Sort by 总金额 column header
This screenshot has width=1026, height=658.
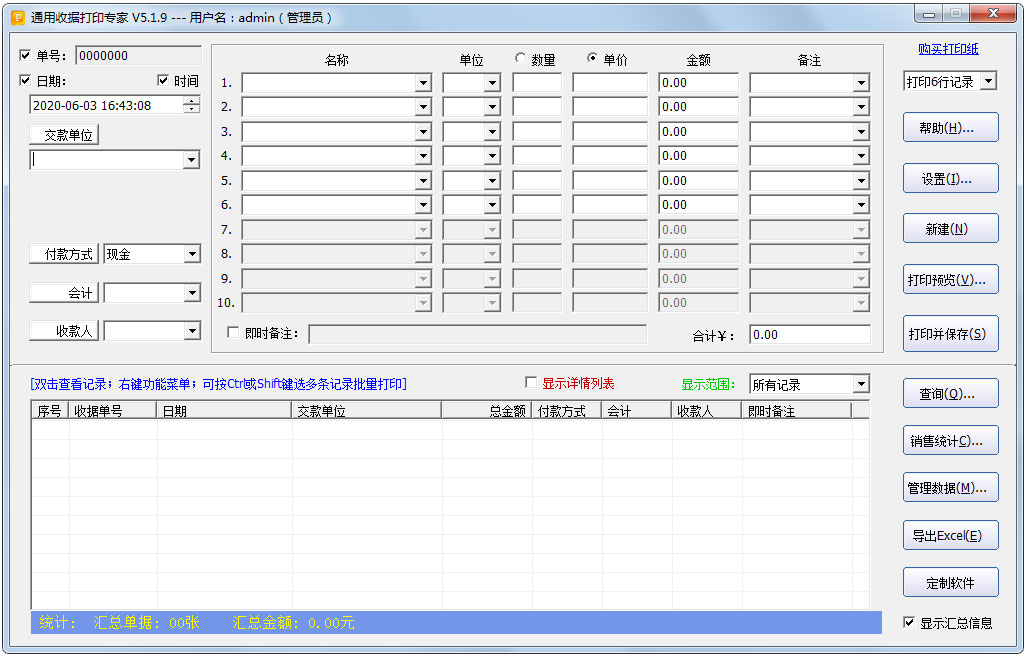pyautogui.click(x=487, y=411)
